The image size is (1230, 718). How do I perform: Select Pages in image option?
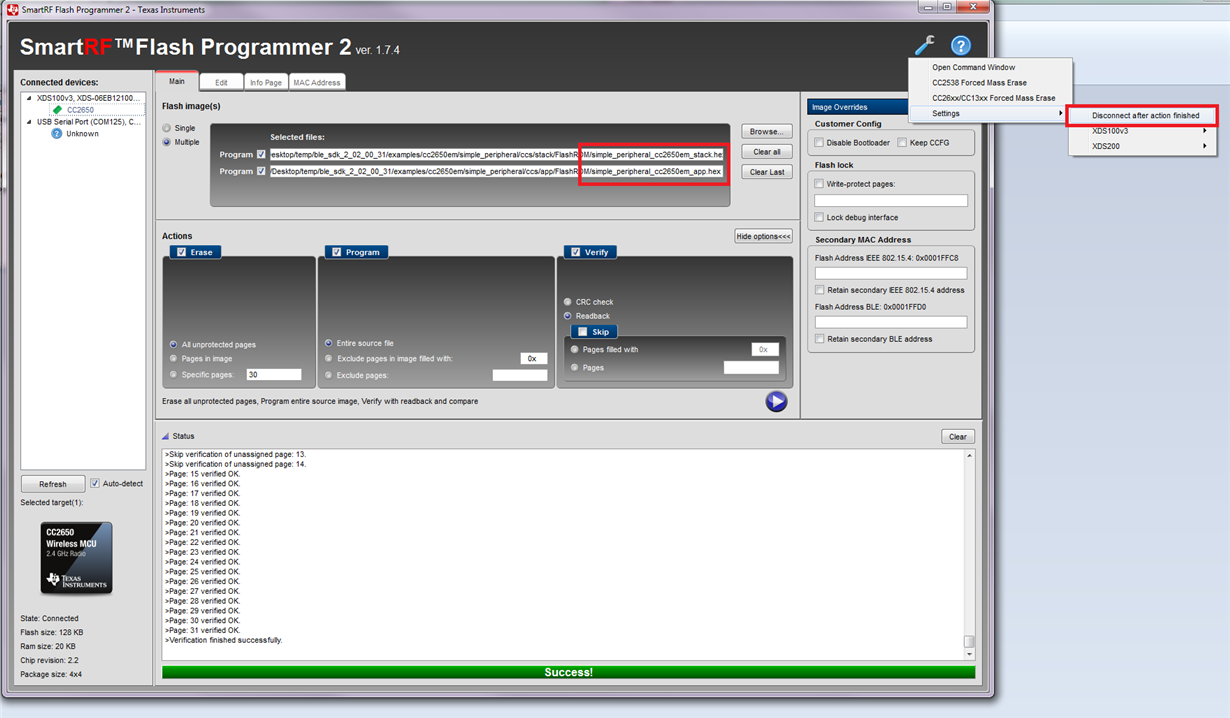click(174, 358)
